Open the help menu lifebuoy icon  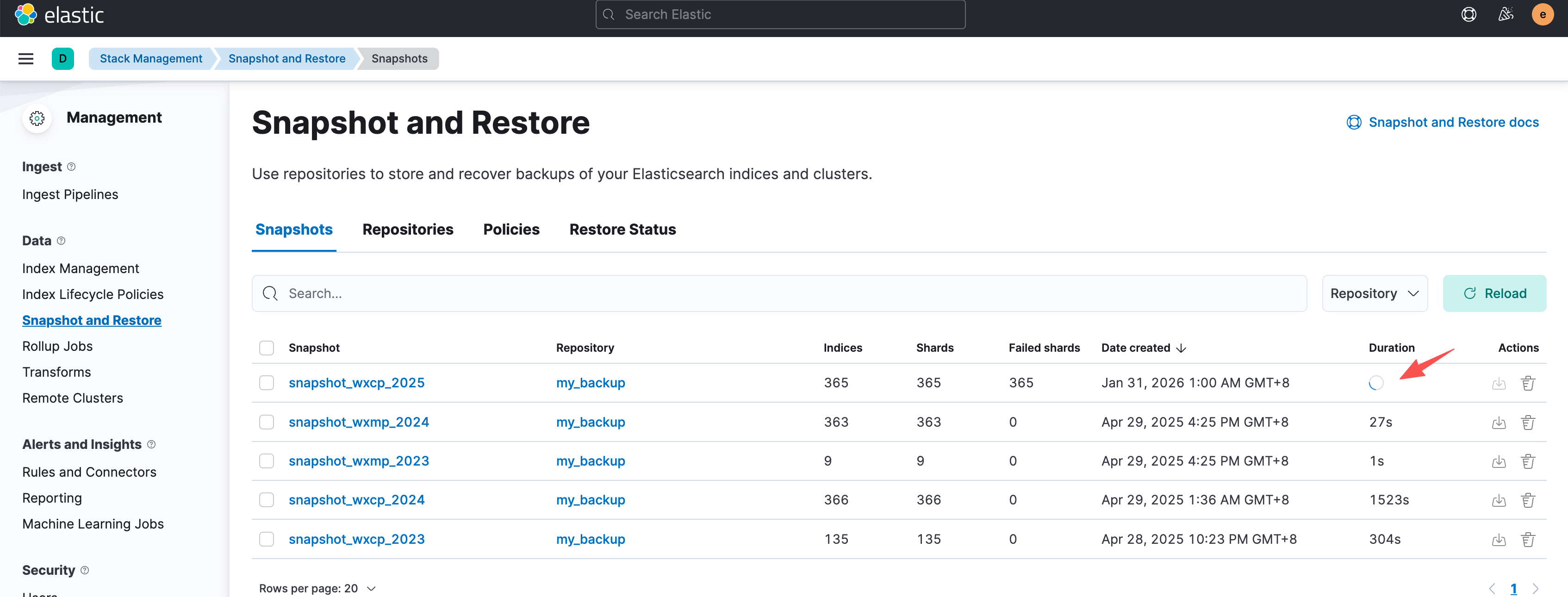point(1468,15)
